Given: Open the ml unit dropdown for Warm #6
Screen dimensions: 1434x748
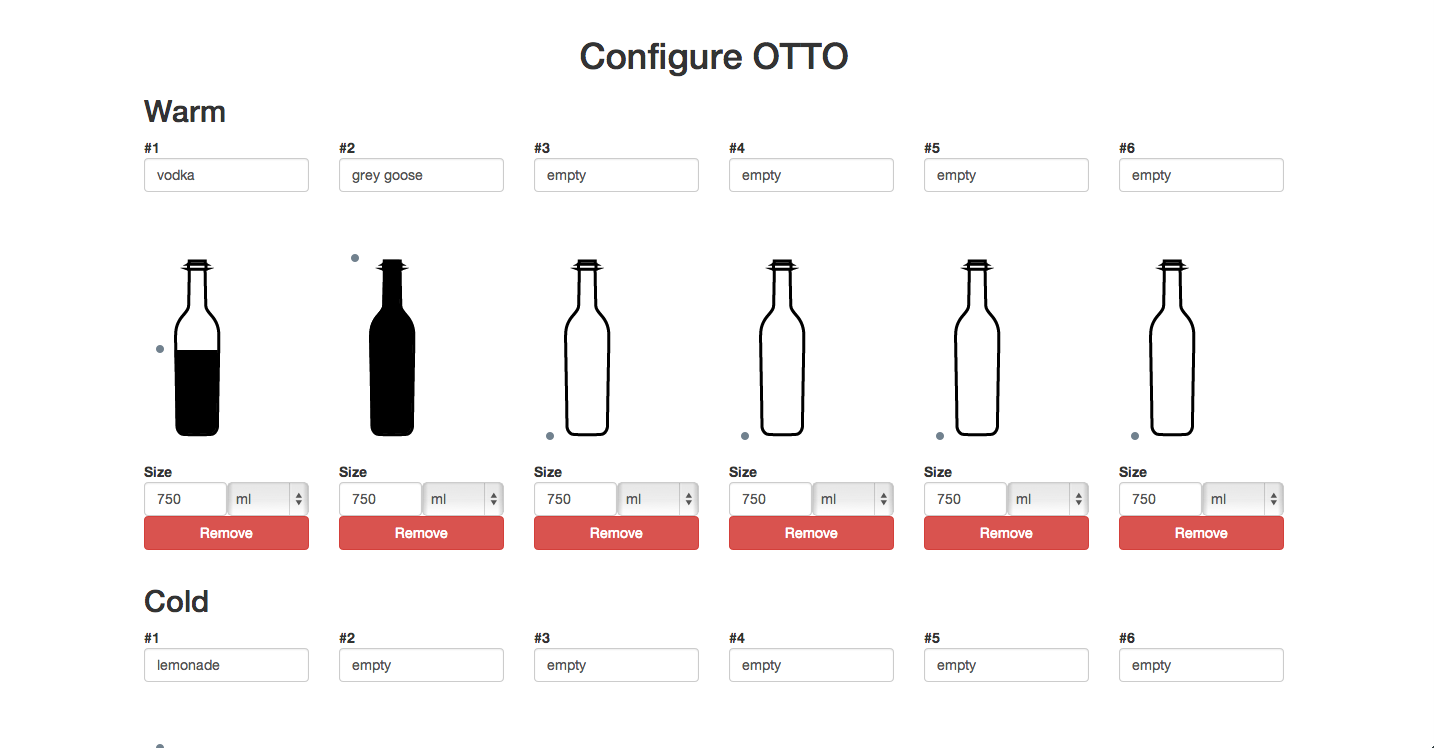Looking at the screenshot, I should (1243, 499).
